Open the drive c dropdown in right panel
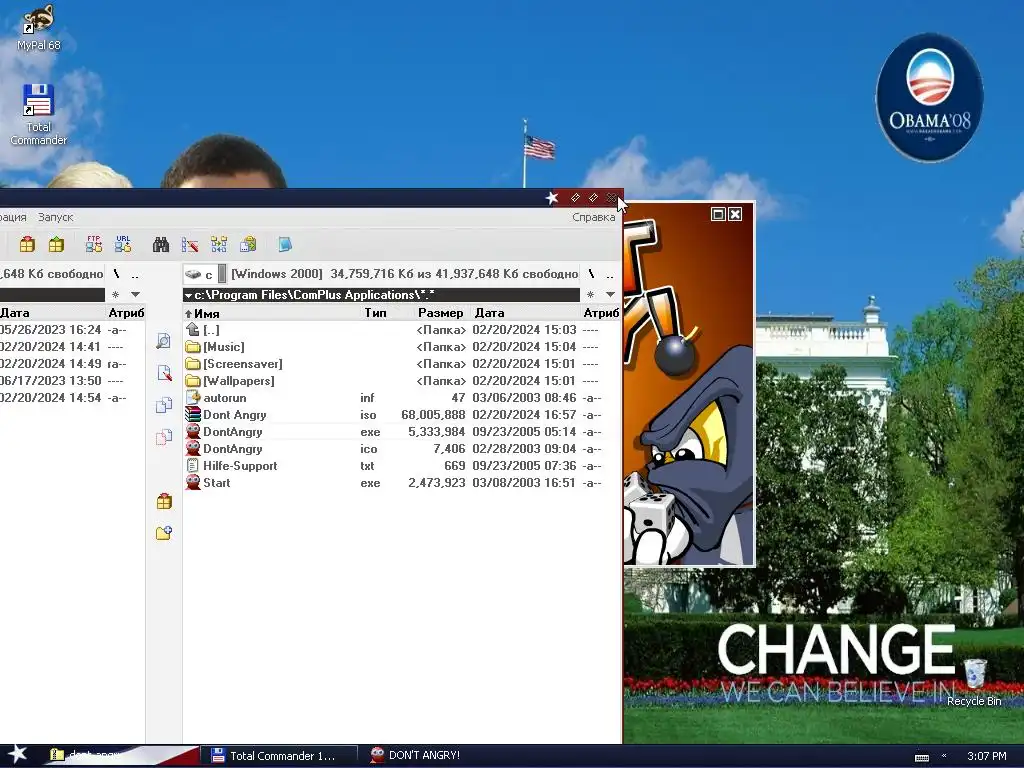The width and height of the screenshot is (1024, 768). click(206, 274)
